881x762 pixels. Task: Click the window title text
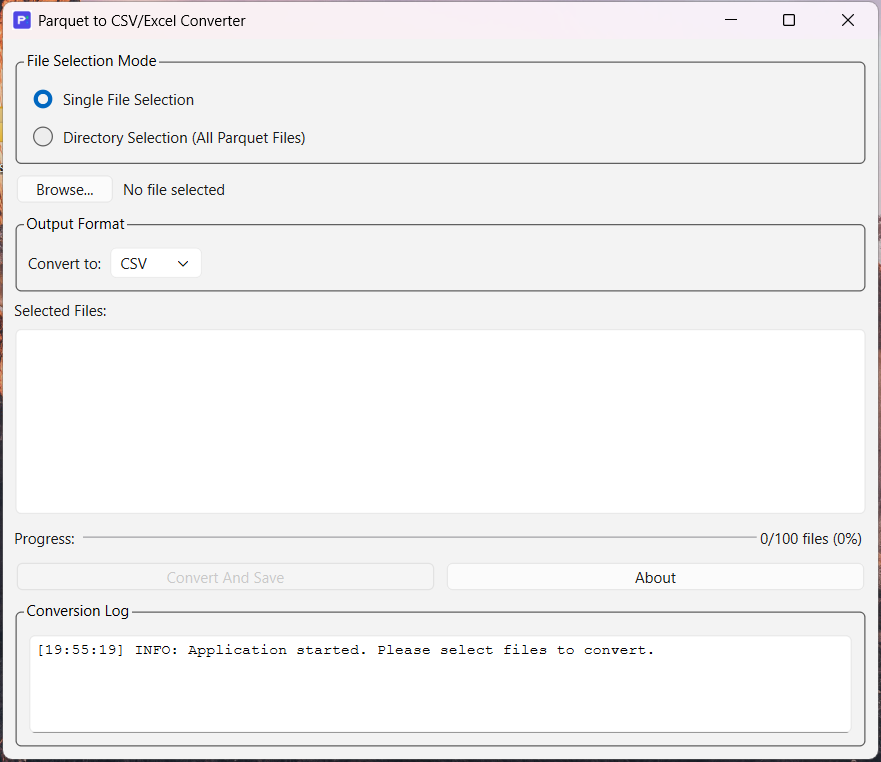[x=141, y=20]
